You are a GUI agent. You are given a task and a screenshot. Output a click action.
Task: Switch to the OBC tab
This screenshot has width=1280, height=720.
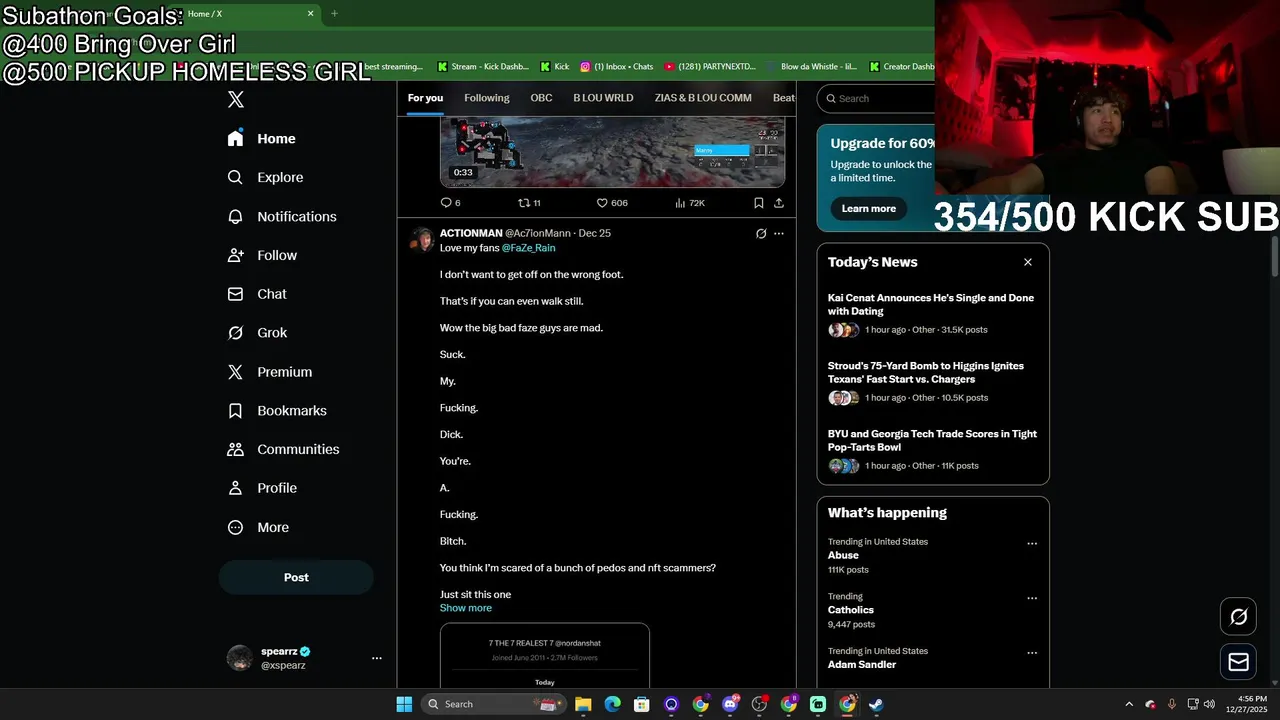pyautogui.click(x=541, y=98)
